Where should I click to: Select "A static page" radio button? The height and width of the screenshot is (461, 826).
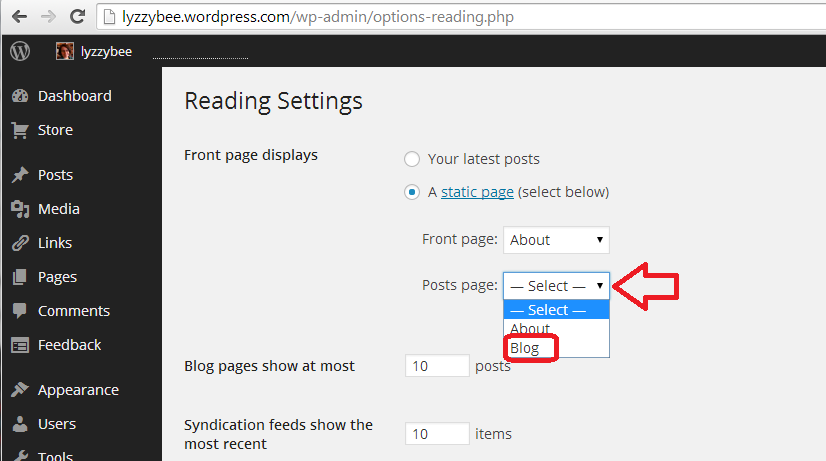point(412,192)
